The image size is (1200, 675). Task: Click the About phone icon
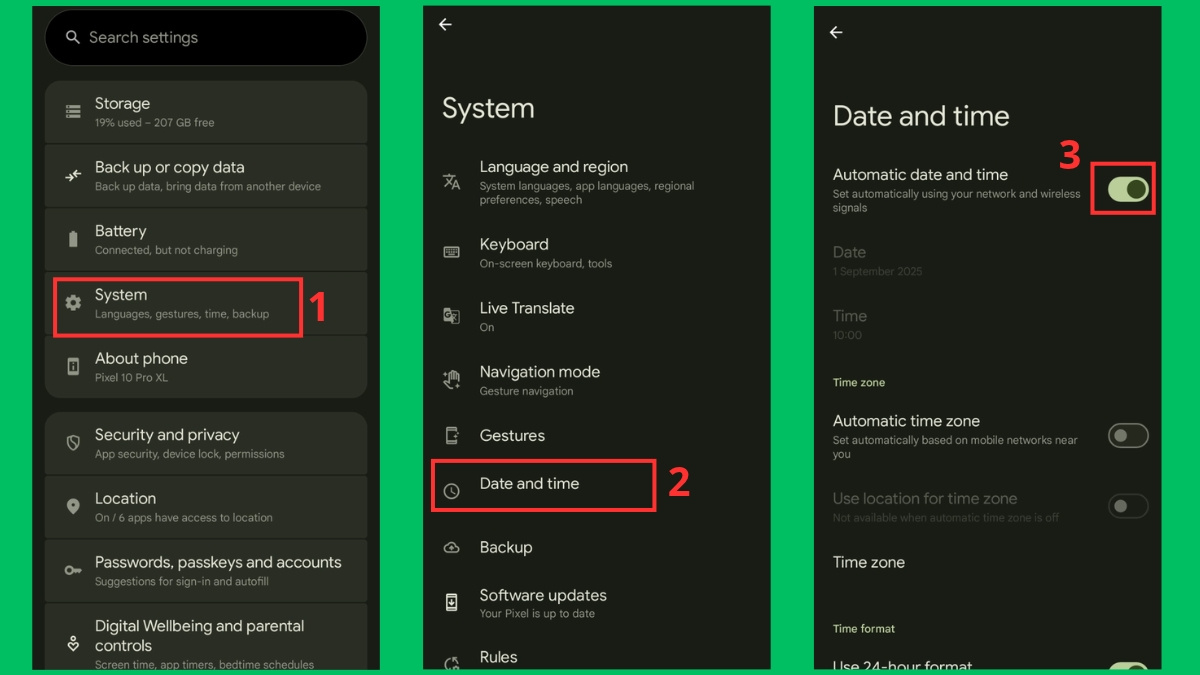coord(73,367)
